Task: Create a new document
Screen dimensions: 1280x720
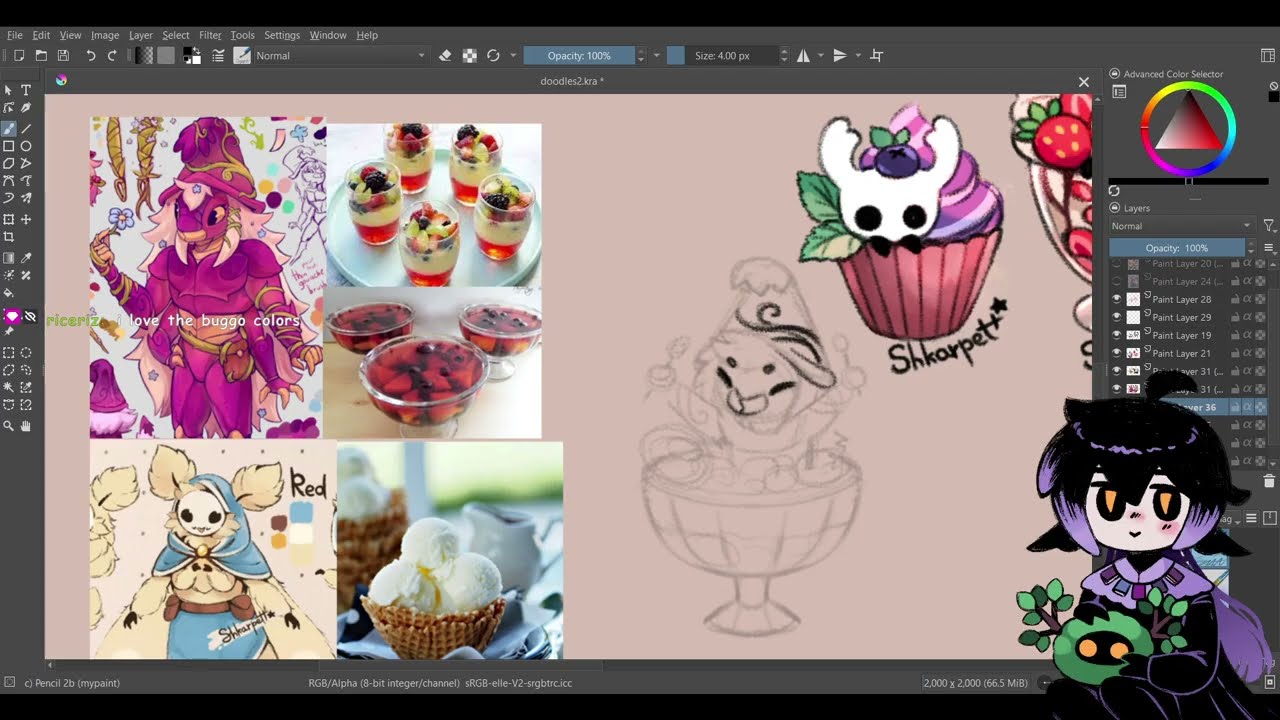Action: pyautogui.click(x=19, y=56)
